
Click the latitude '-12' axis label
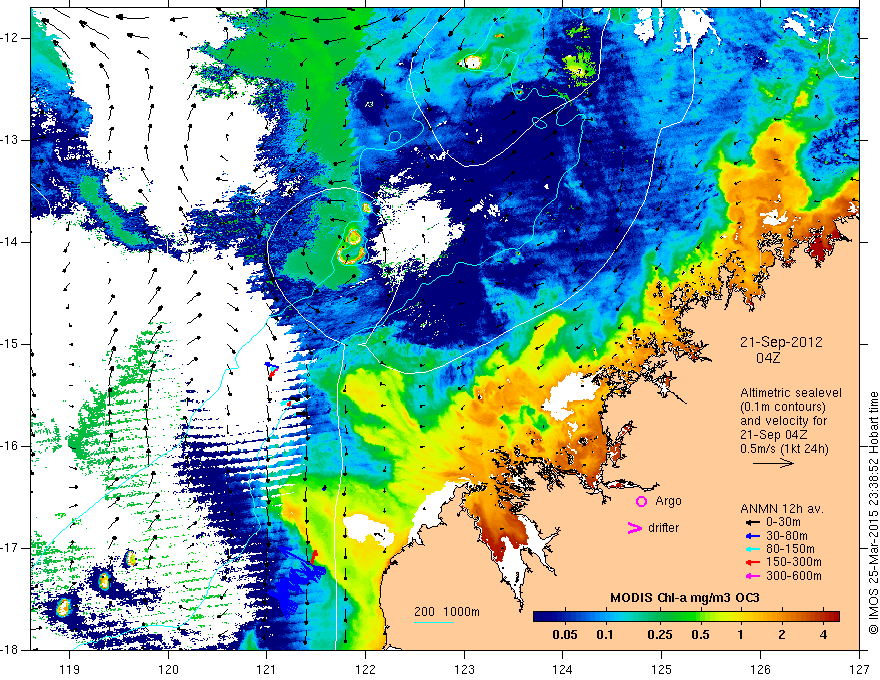[10, 38]
